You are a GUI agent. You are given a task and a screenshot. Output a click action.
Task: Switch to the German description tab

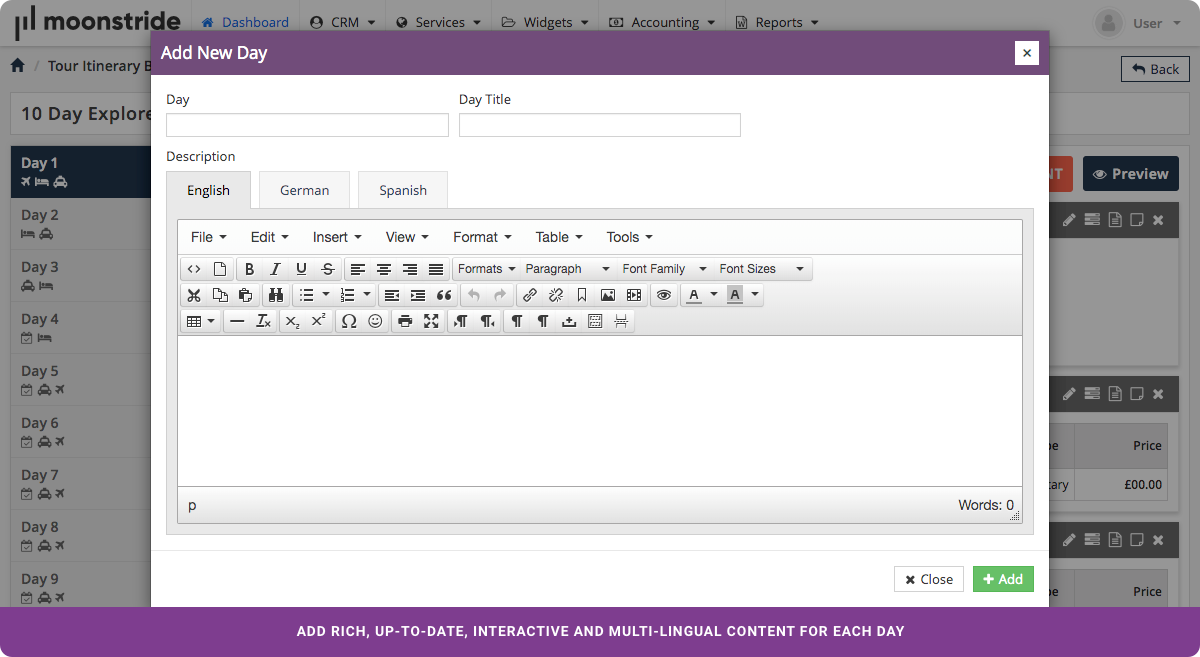click(x=304, y=190)
